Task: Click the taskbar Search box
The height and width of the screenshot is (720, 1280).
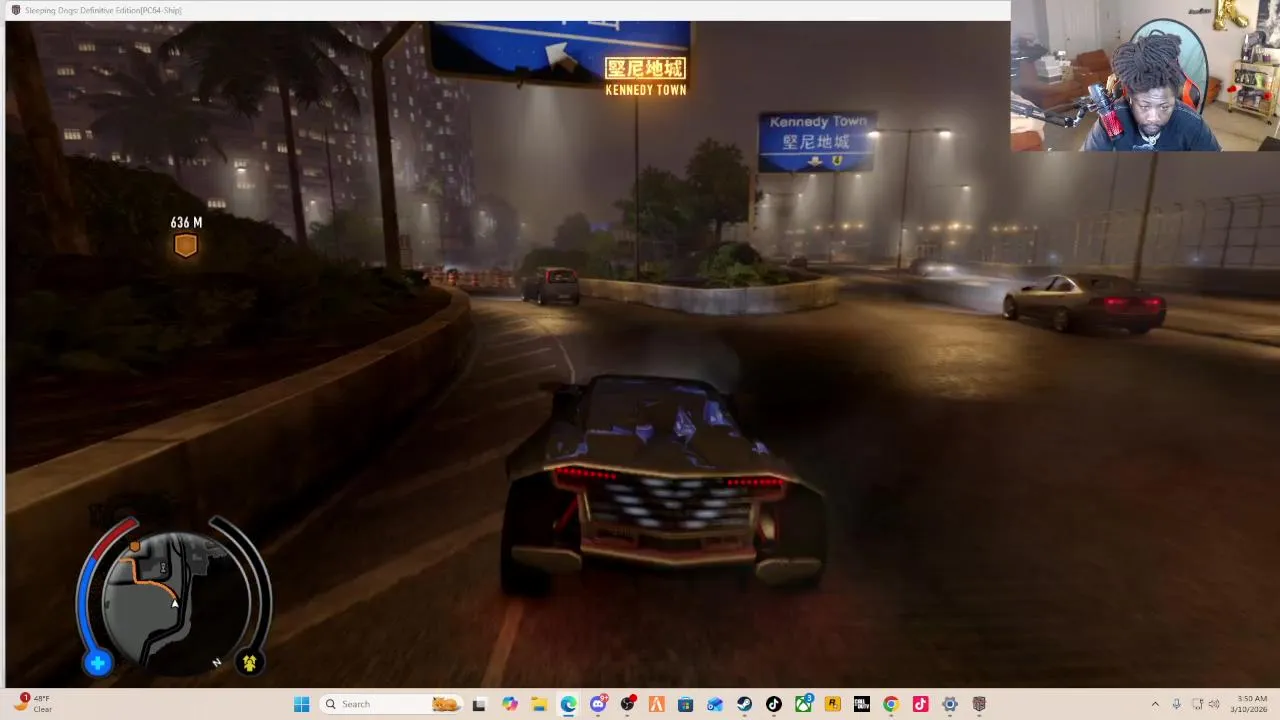Action: [x=392, y=704]
